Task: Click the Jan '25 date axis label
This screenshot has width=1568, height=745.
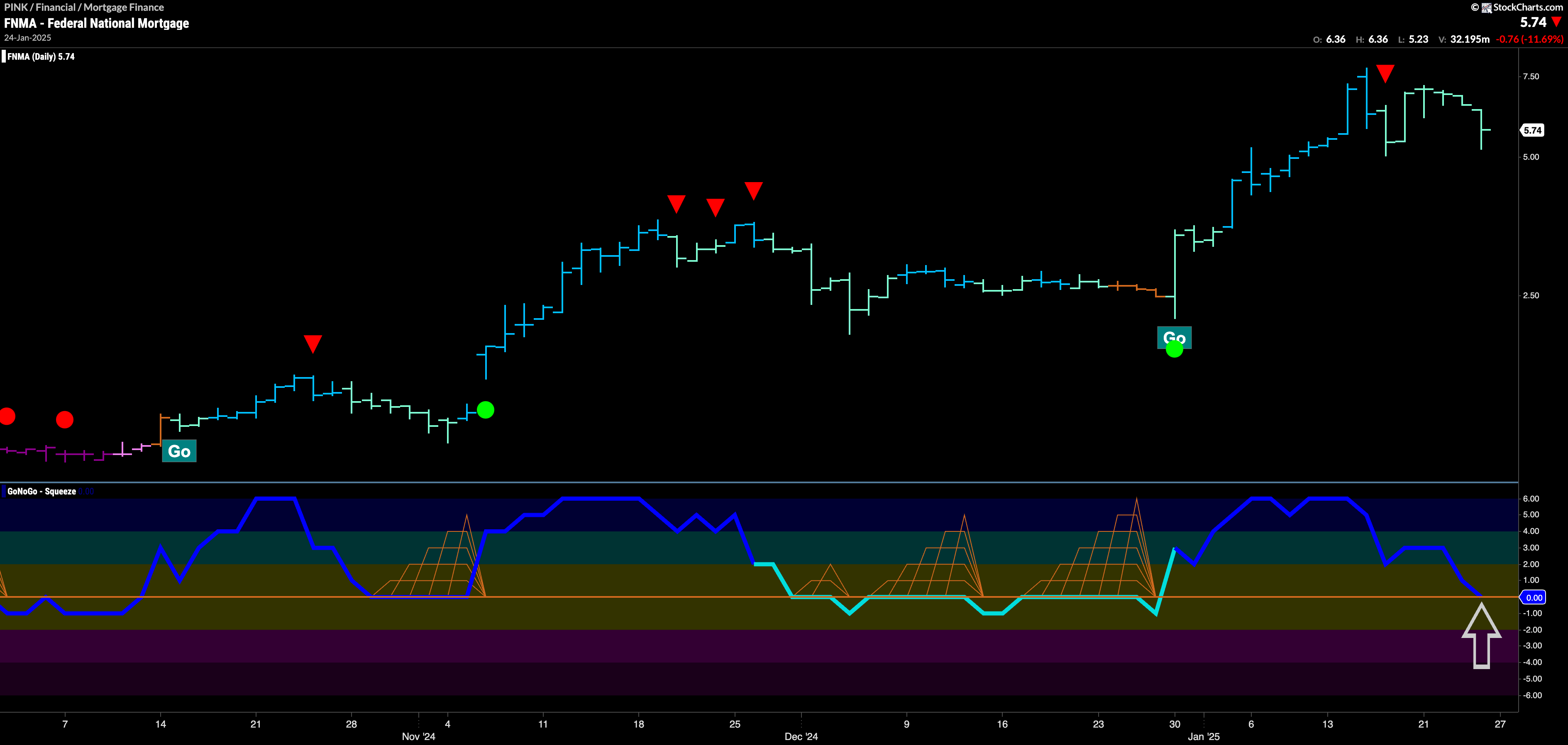Action: coord(1203,736)
